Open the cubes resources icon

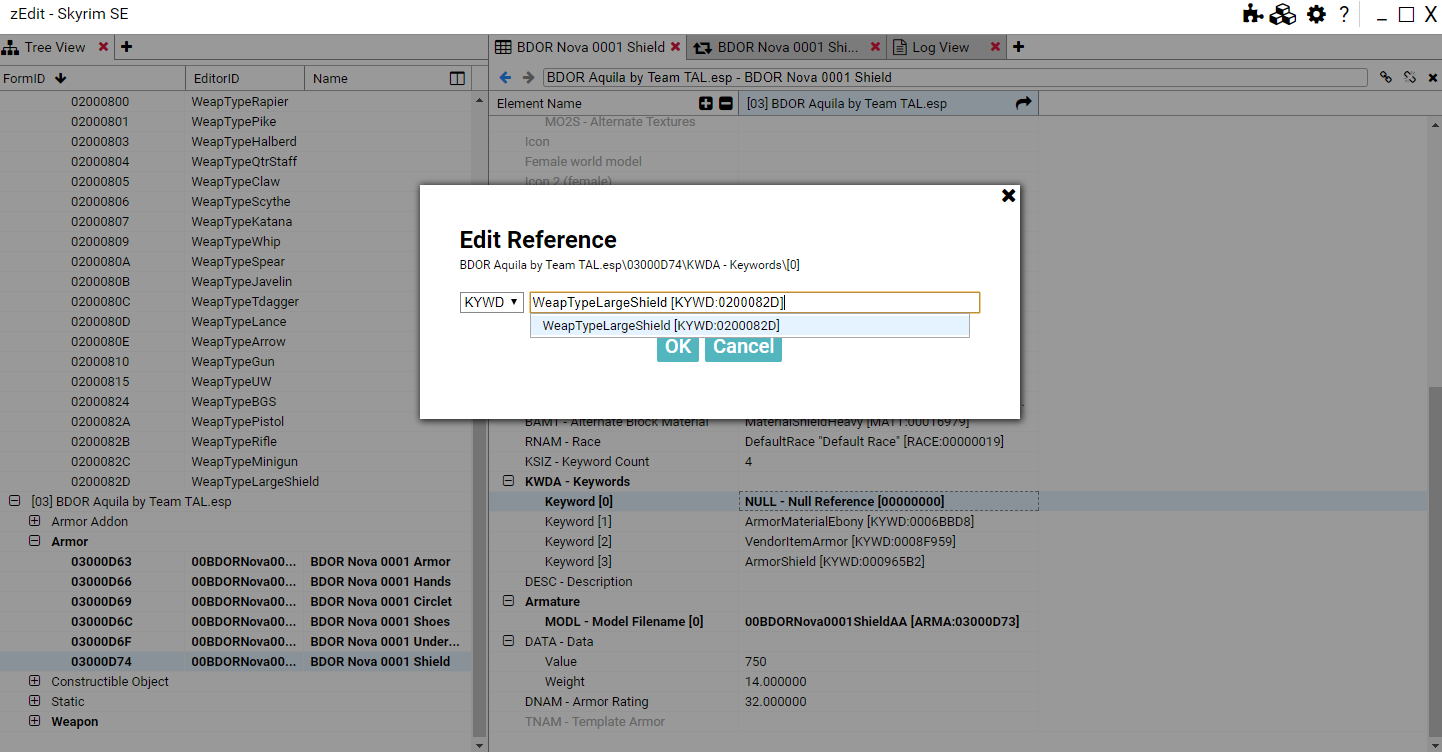point(1283,14)
